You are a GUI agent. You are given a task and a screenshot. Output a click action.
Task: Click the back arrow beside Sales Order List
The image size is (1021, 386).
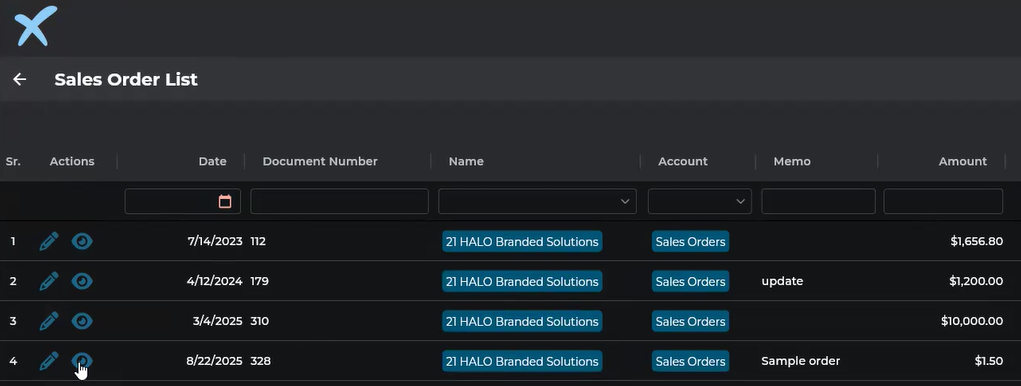point(20,79)
